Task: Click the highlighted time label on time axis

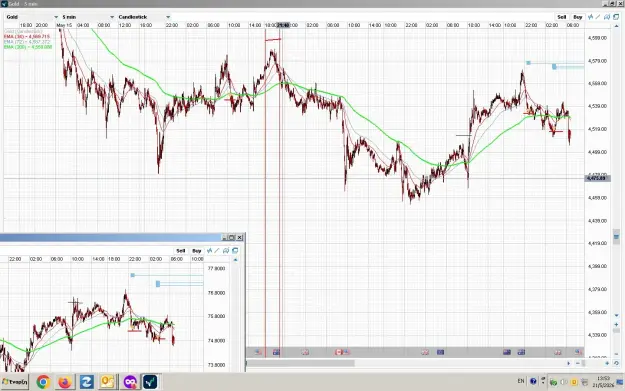Action: coord(283,25)
